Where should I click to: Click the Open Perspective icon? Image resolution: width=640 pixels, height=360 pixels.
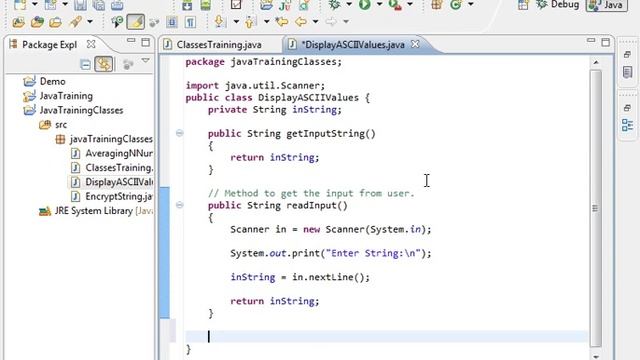(x=523, y=4)
